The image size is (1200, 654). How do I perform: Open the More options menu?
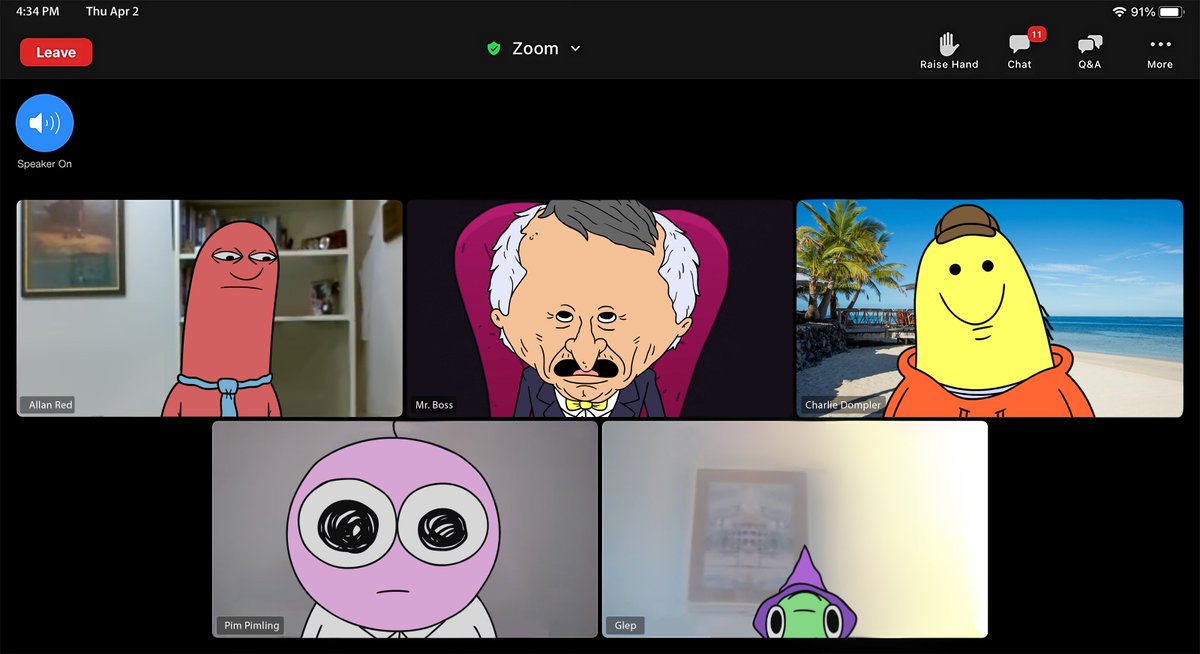pyautogui.click(x=1160, y=51)
